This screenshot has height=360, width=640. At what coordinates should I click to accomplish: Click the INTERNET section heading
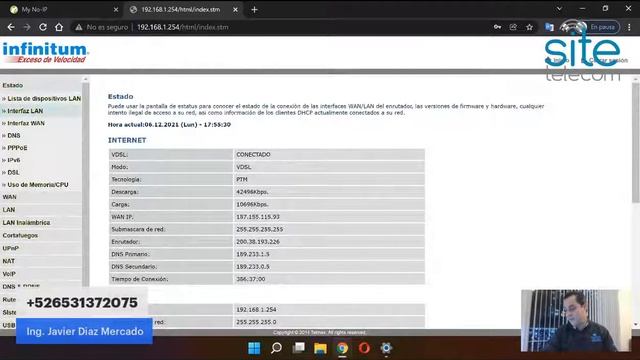coord(127,140)
